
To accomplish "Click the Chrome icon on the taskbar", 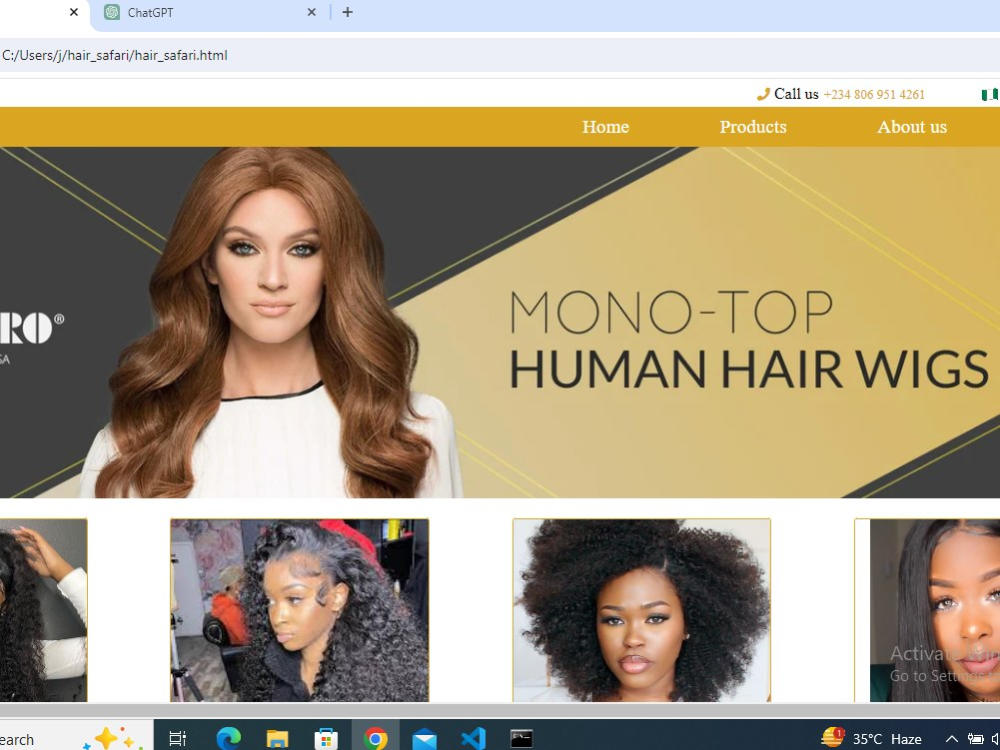I will [375, 739].
